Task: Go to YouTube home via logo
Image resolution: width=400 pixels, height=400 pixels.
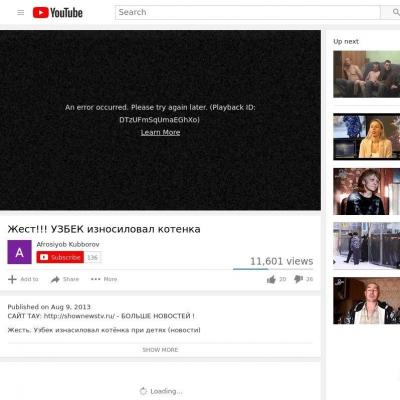Action: click(58, 13)
